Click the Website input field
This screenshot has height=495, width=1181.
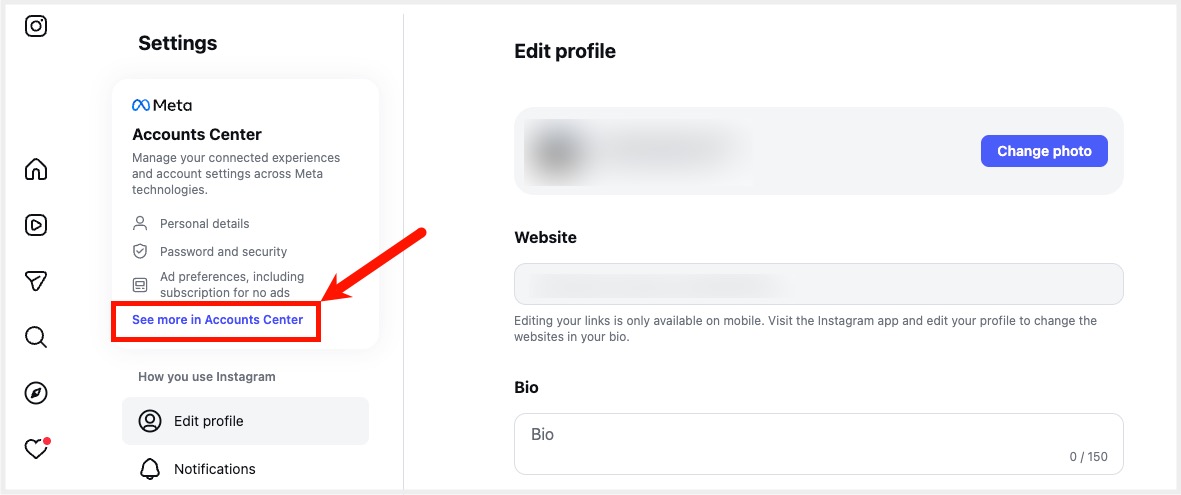click(x=818, y=284)
